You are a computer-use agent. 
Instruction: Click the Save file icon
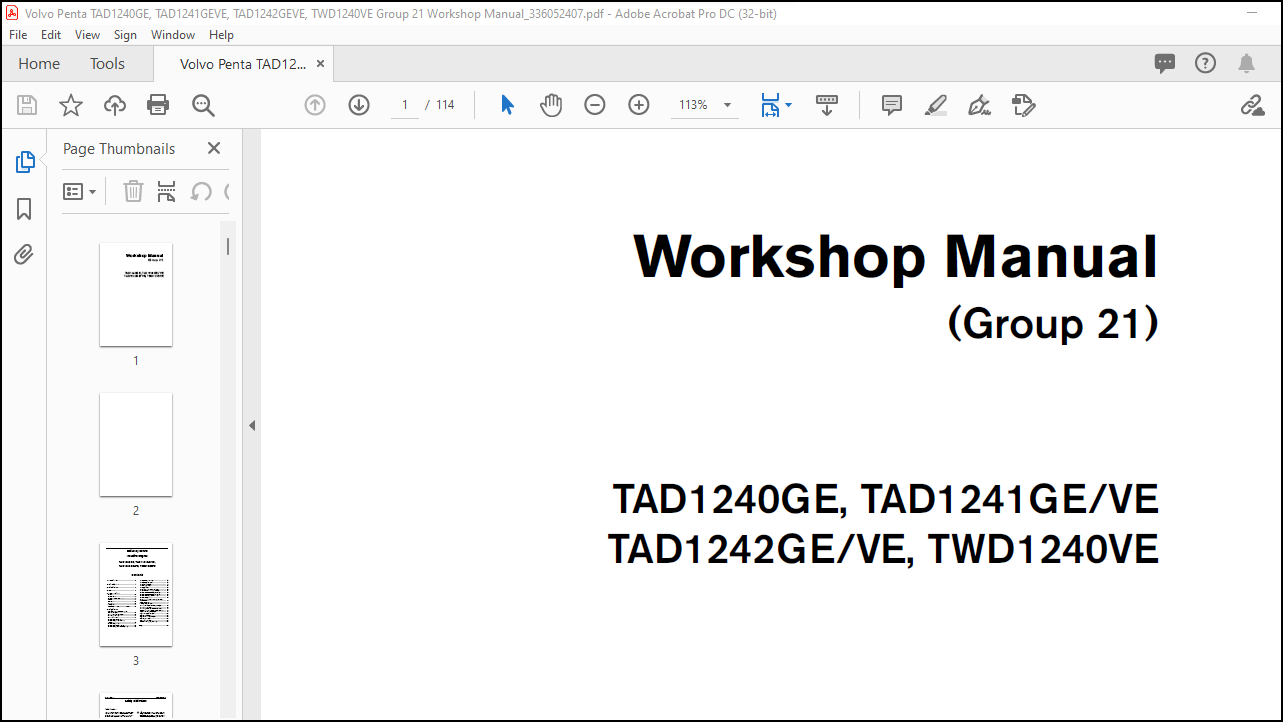[27, 105]
